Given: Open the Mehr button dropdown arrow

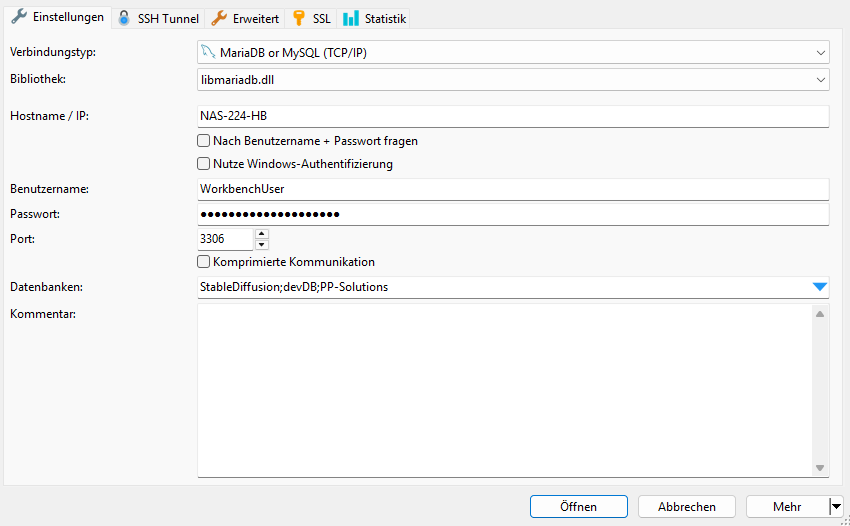Looking at the screenshot, I should (836, 507).
